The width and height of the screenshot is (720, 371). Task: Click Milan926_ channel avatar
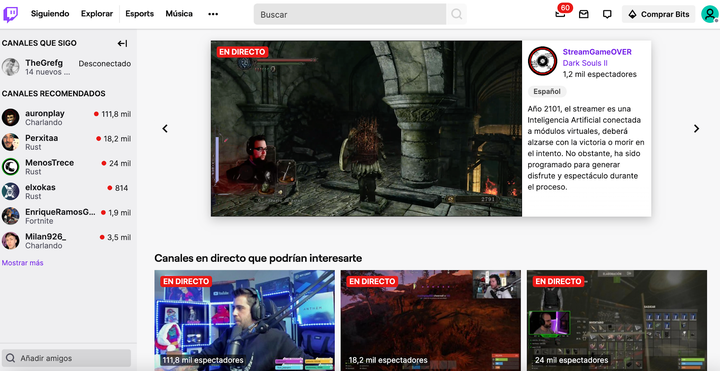click(11, 241)
